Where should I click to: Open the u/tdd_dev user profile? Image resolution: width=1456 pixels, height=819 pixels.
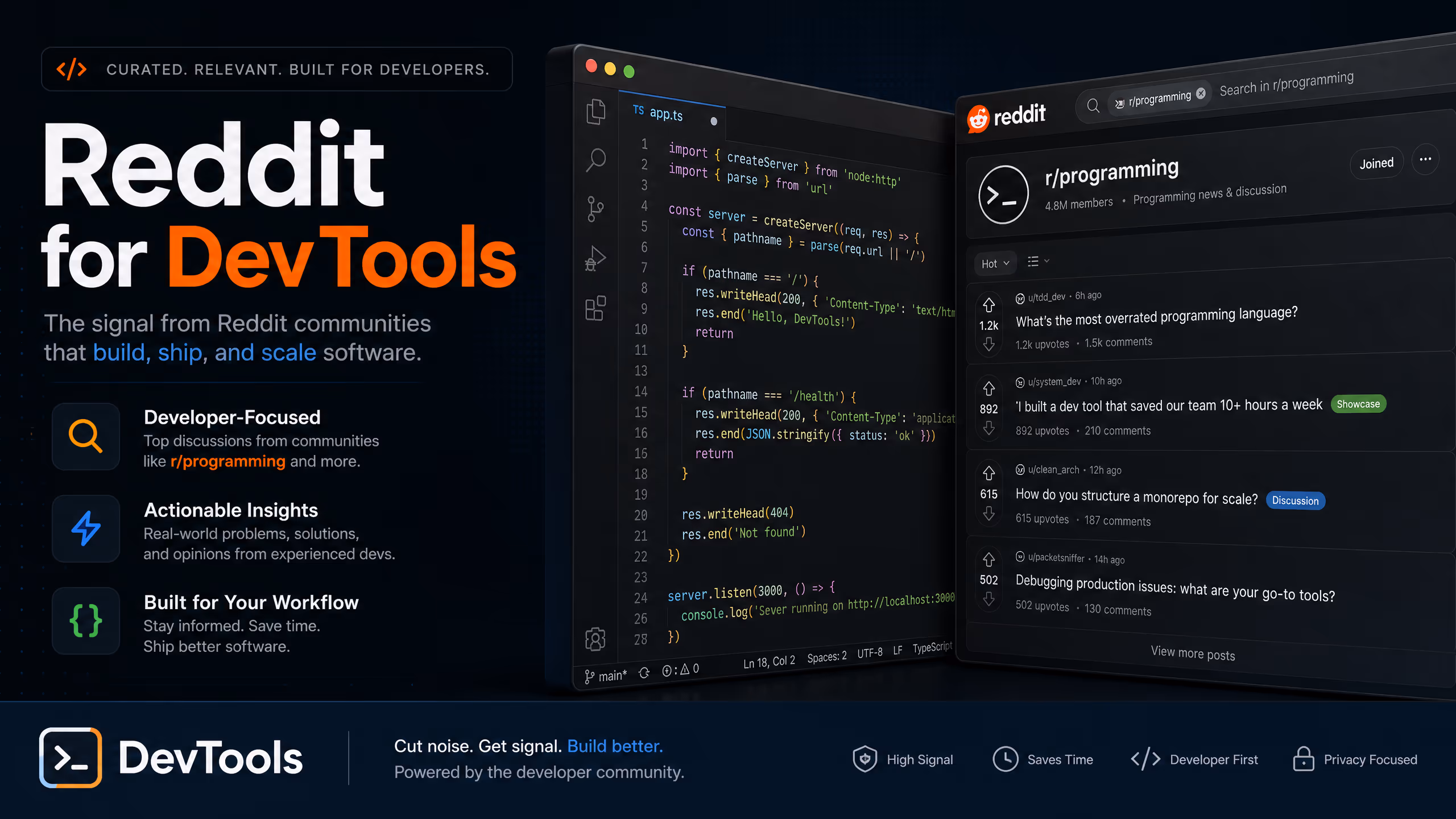click(x=1046, y=297)
